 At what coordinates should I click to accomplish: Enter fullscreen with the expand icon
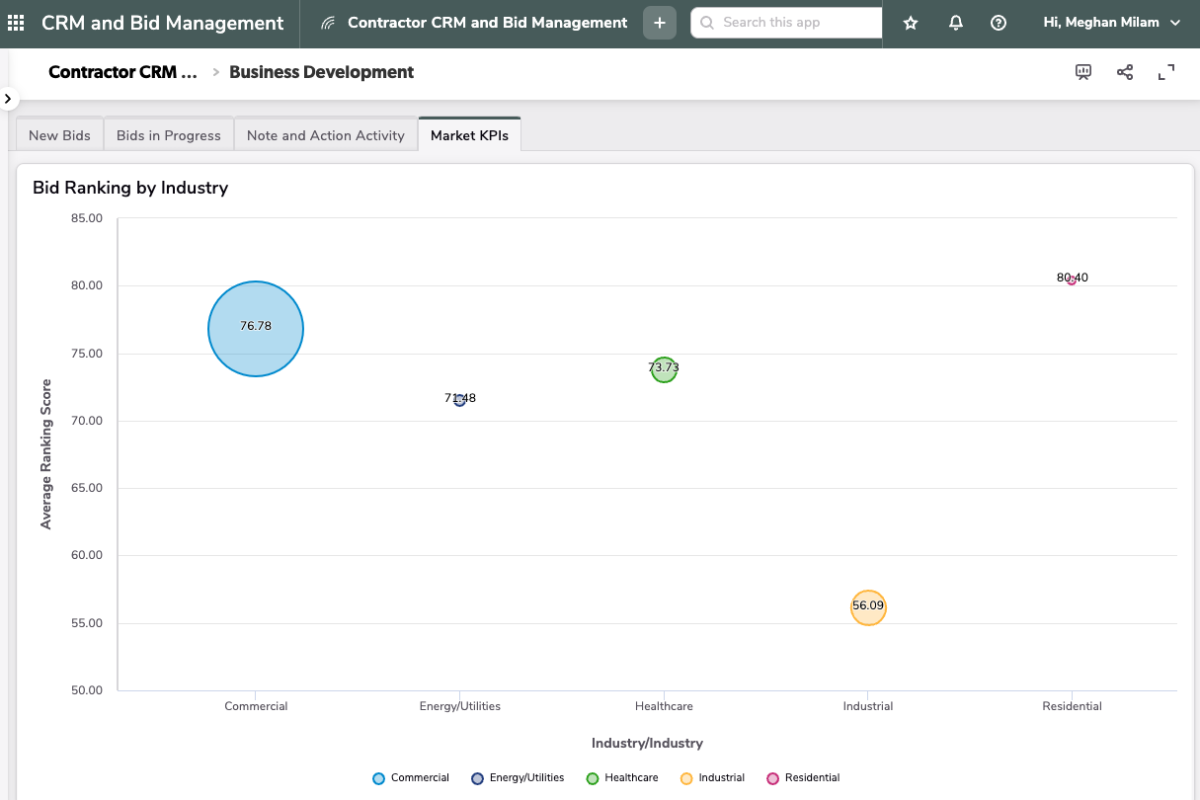pos(1166,72)
